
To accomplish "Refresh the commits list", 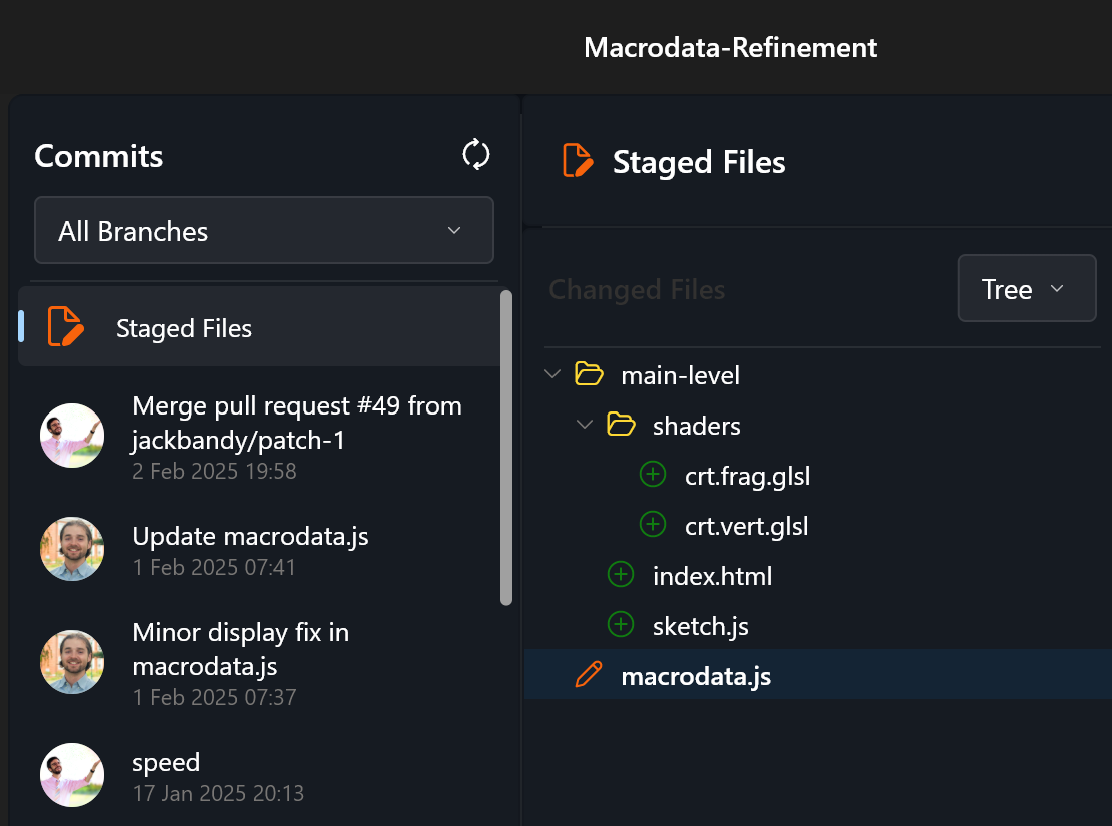I will [475, 154].
